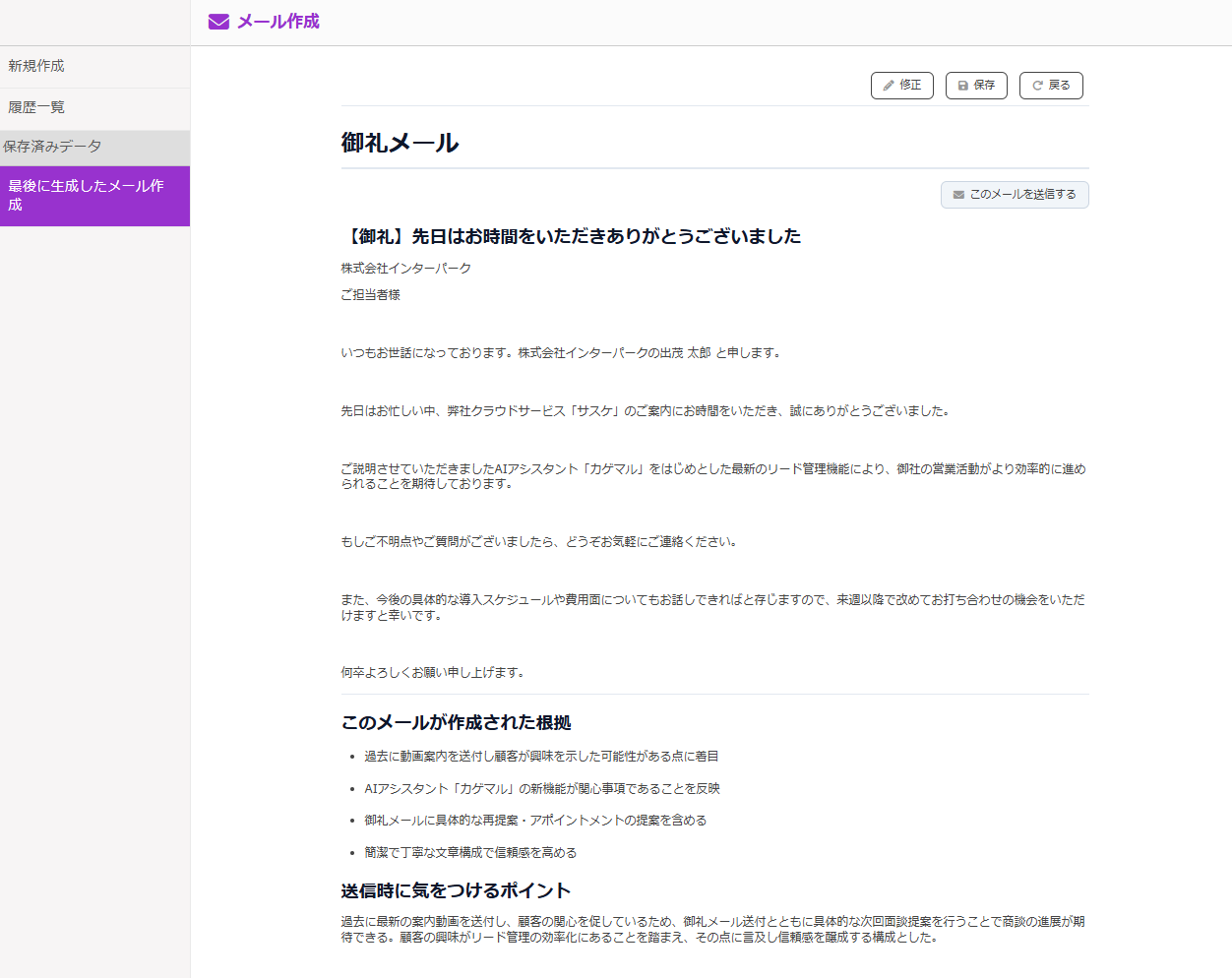
Task: Click the ご担当者様 salutation text
Action: 370,295
